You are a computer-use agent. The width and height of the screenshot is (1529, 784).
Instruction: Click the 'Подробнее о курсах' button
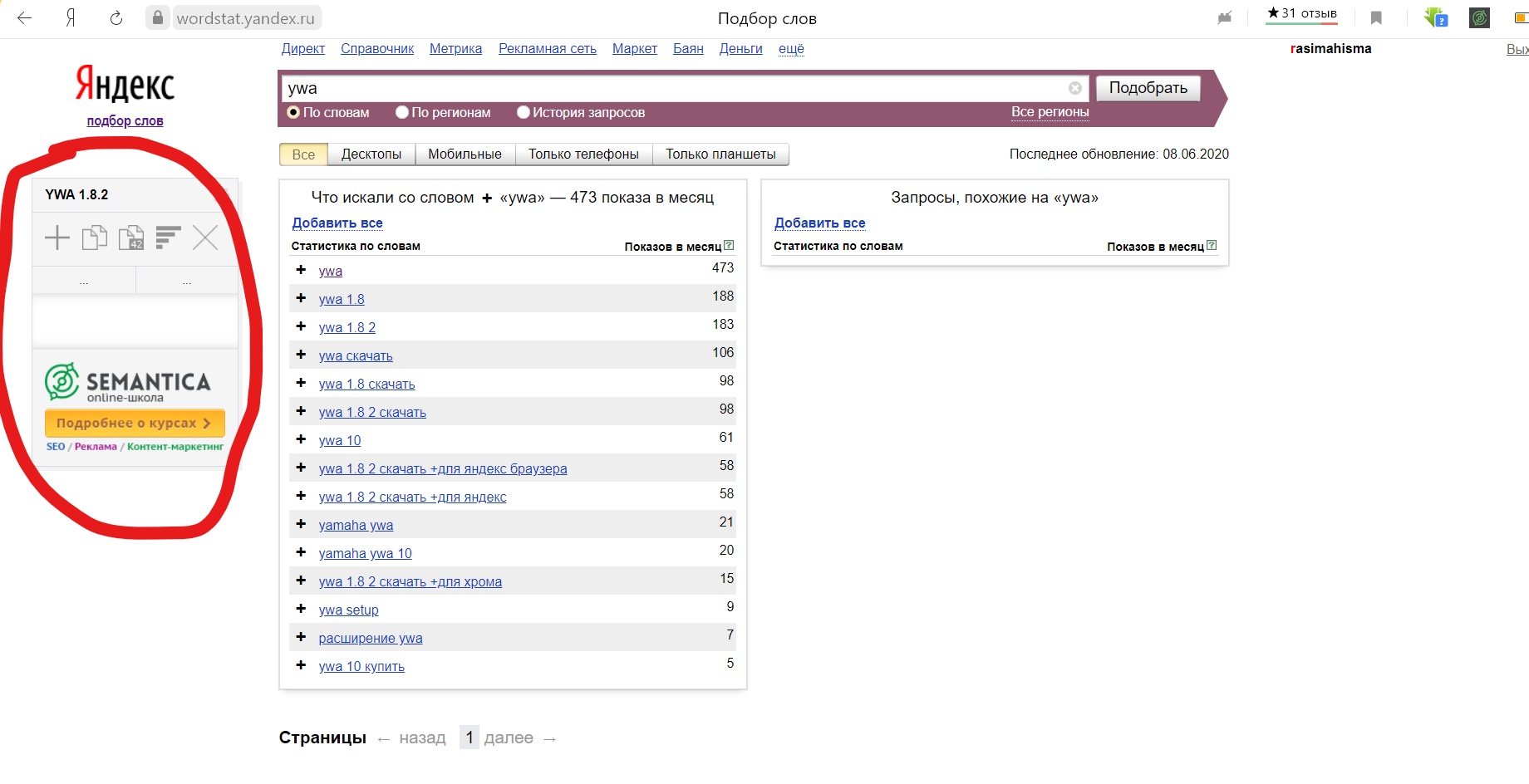pos(135,423)
